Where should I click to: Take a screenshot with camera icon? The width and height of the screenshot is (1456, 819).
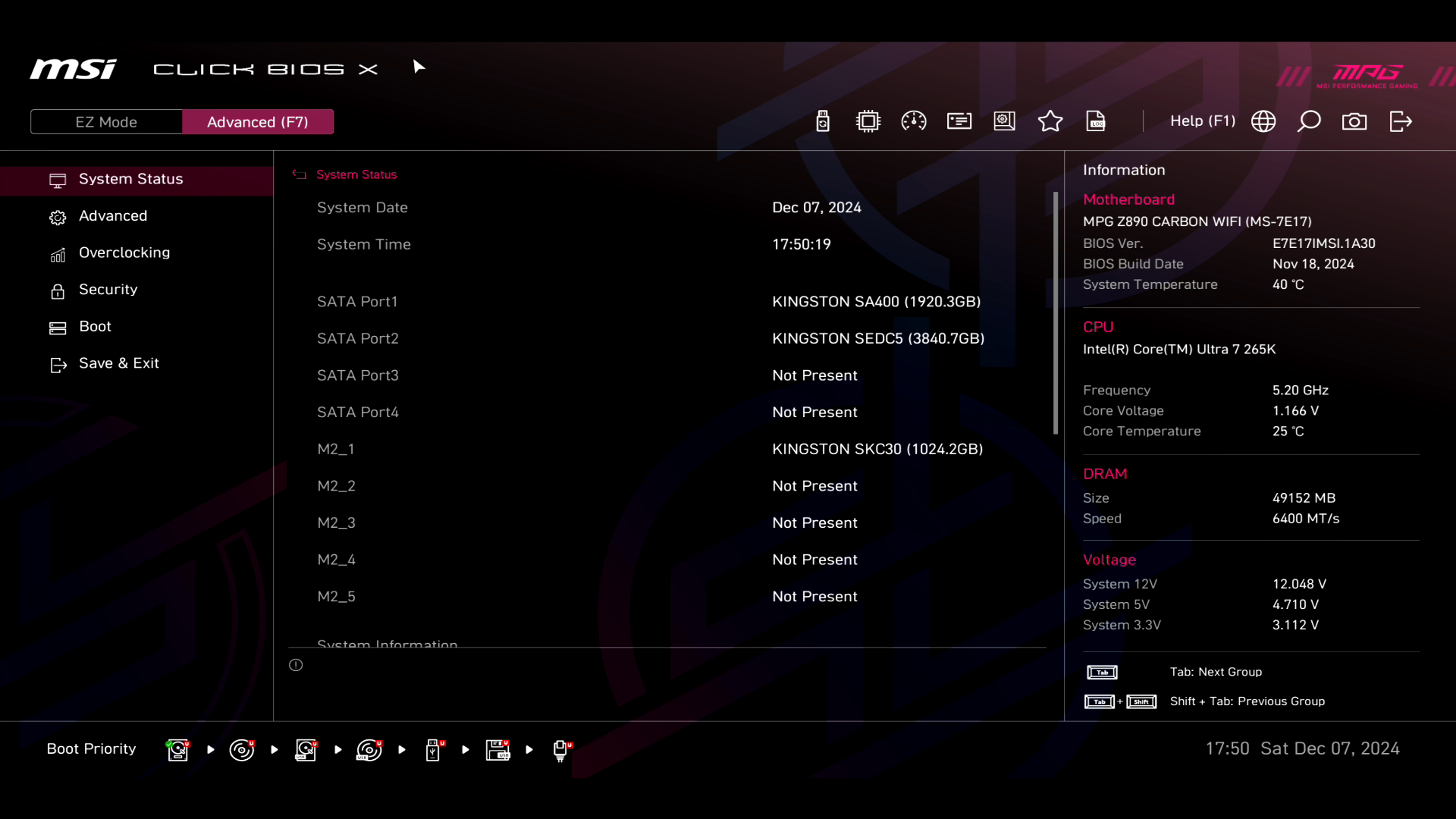tap(1354, 121)
